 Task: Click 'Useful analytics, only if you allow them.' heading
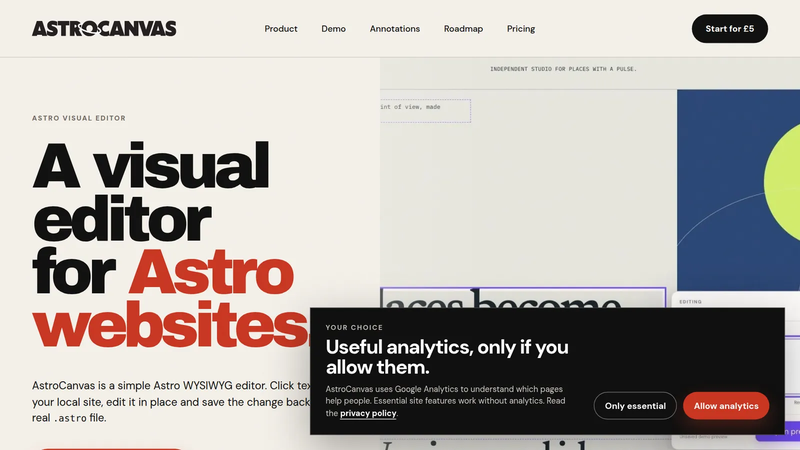447,357
